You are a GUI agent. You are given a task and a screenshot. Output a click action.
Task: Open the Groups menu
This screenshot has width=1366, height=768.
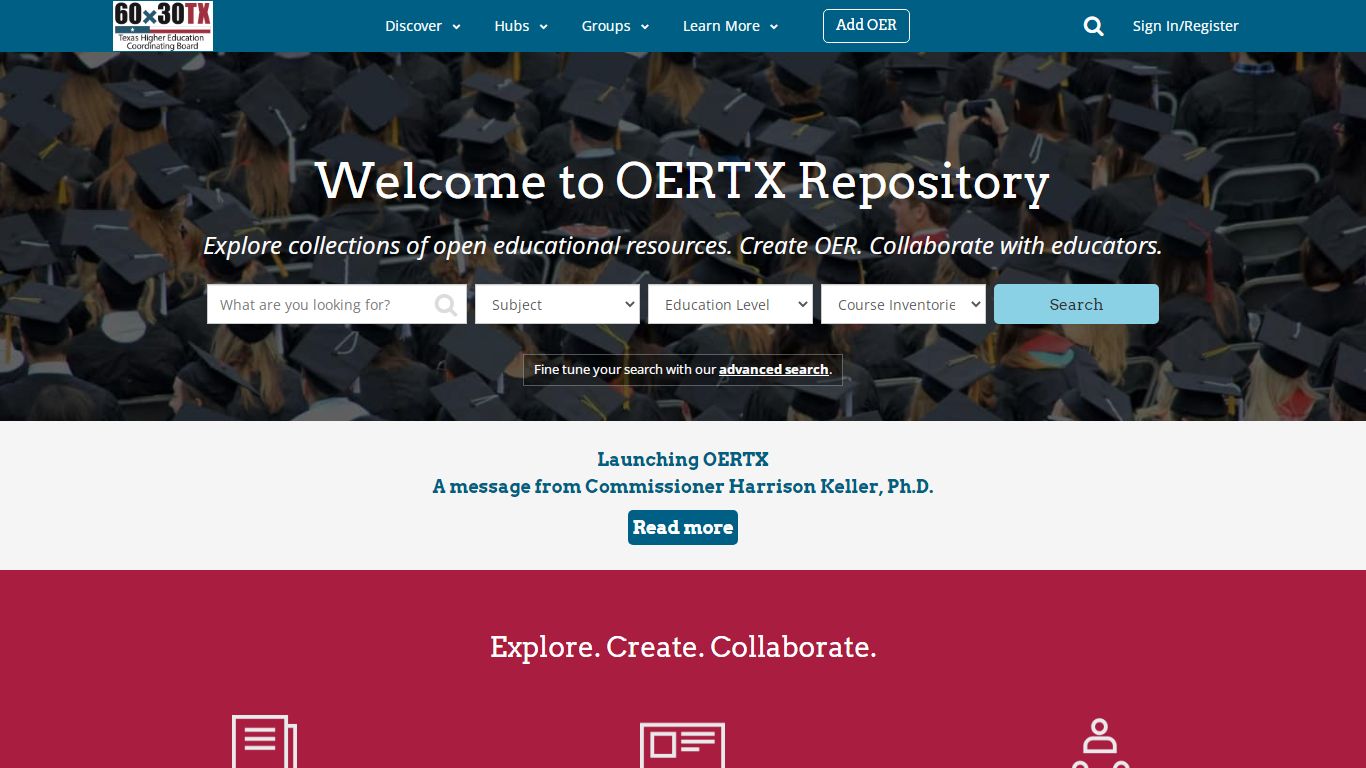(615, 26)
